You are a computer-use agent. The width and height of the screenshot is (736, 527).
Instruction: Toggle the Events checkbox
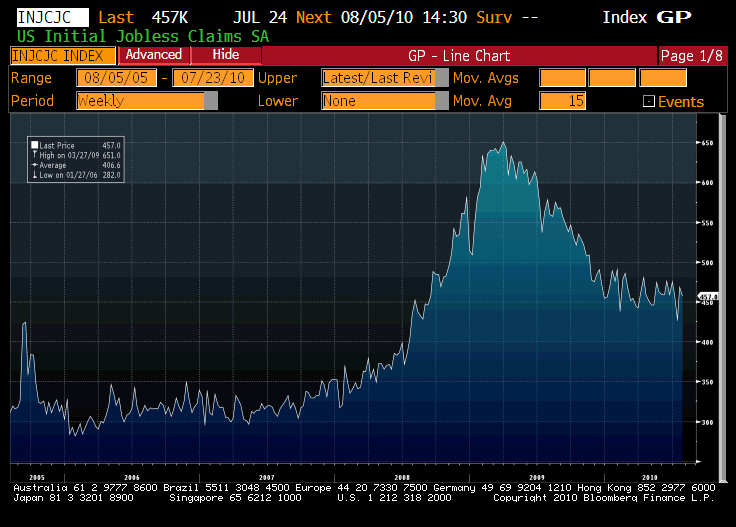tap(648, 101)
